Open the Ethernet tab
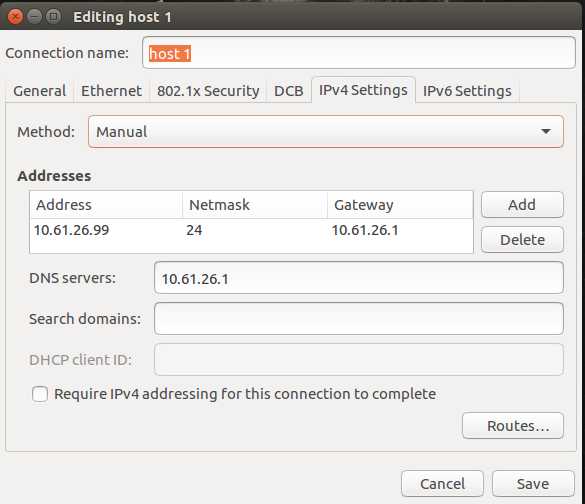The height and width of the screenshot is (504, 585). tap(111, 91)
